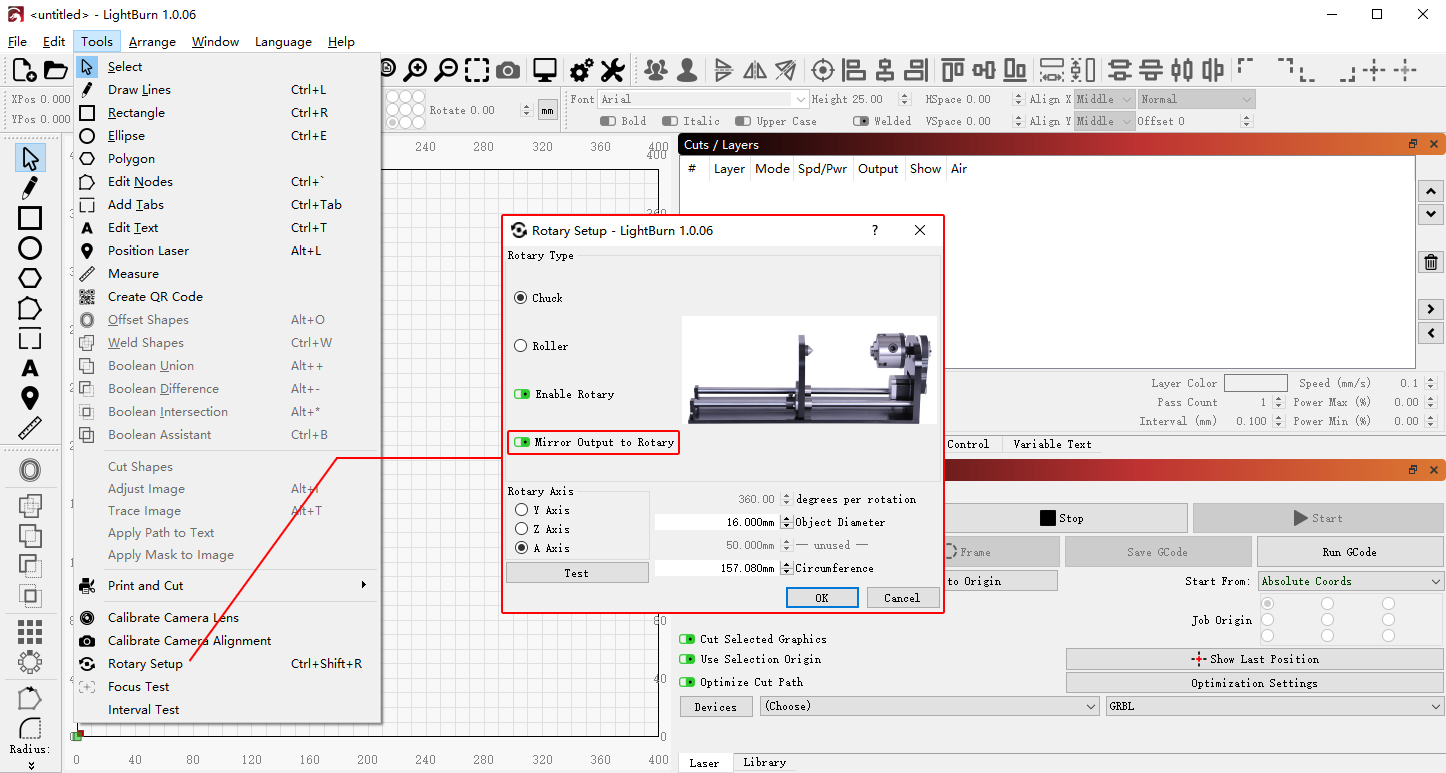Select the Edit Text 'A' tool in left toolbar
Viewport: 1446px width, 773px height.
coord(30,369)
